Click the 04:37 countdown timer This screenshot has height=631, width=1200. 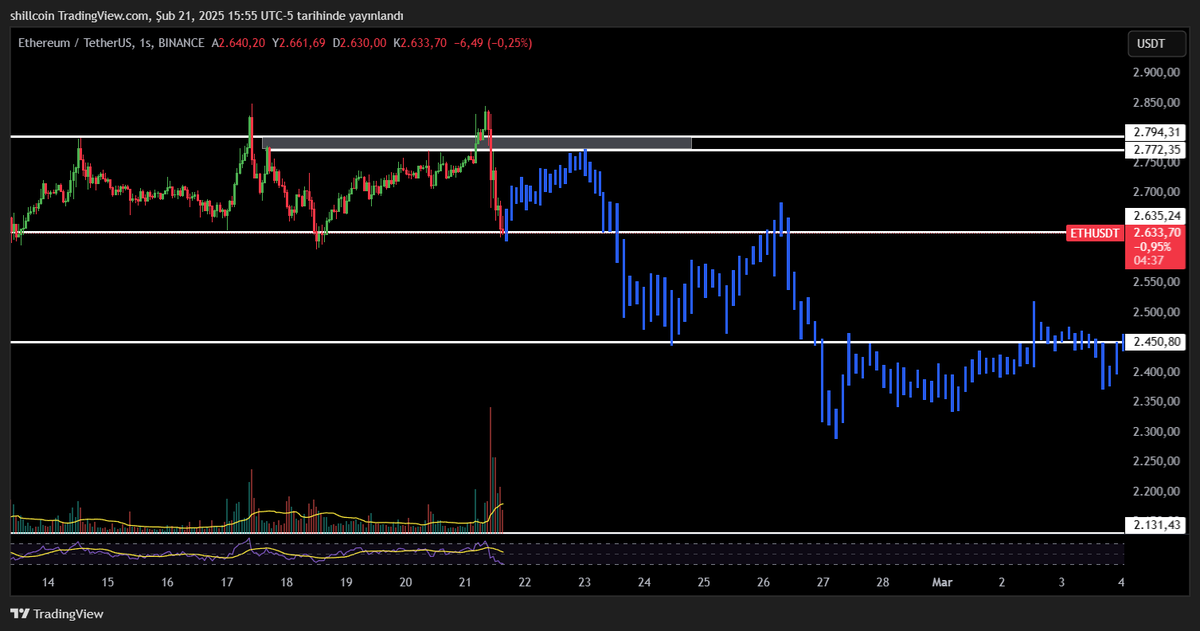[1147, 261]
